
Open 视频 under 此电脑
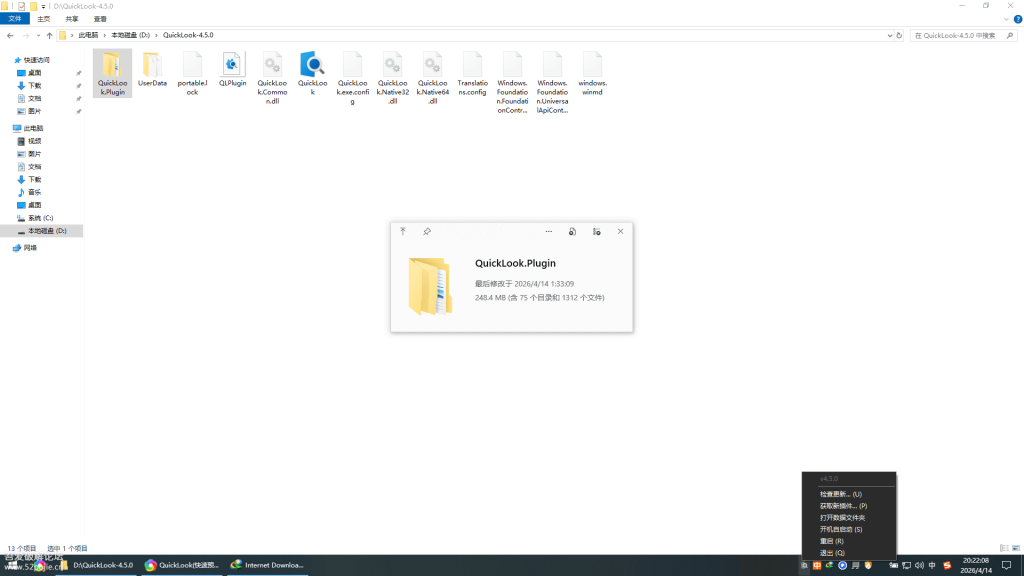(35, 141)
